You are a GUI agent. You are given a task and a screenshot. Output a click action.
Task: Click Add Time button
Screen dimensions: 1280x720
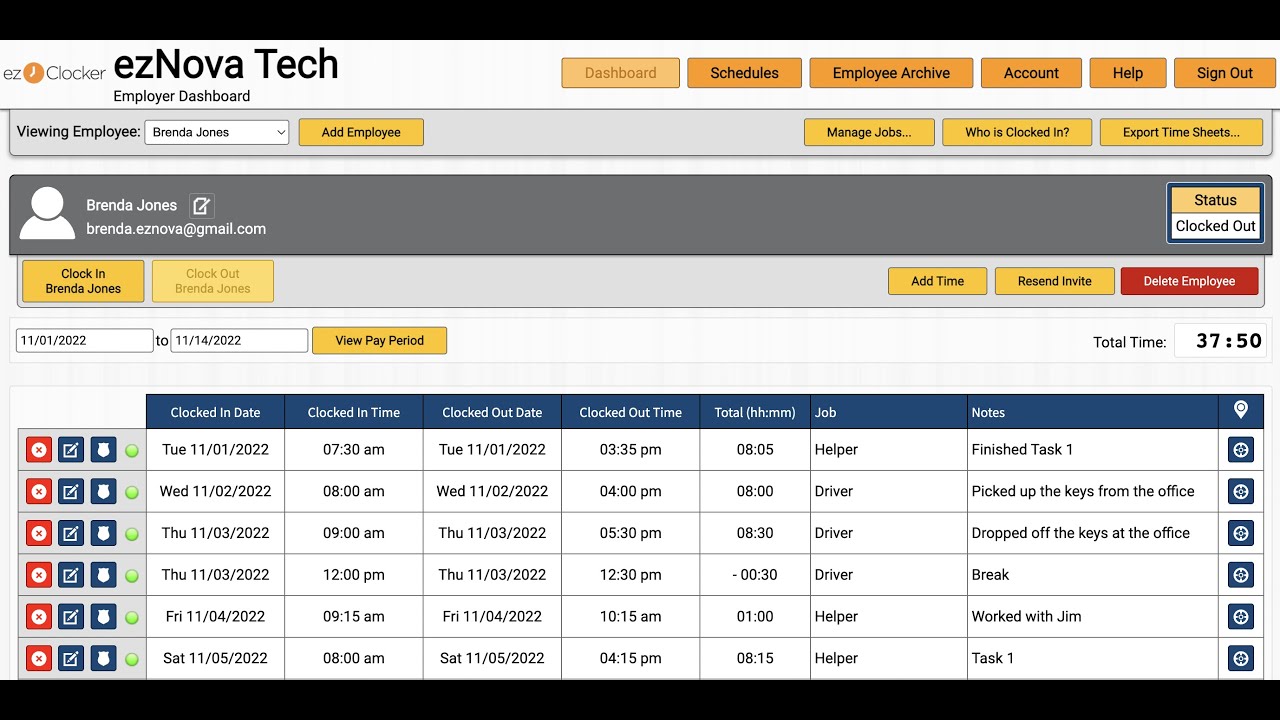pyautogui.click(x=937, y=281)
